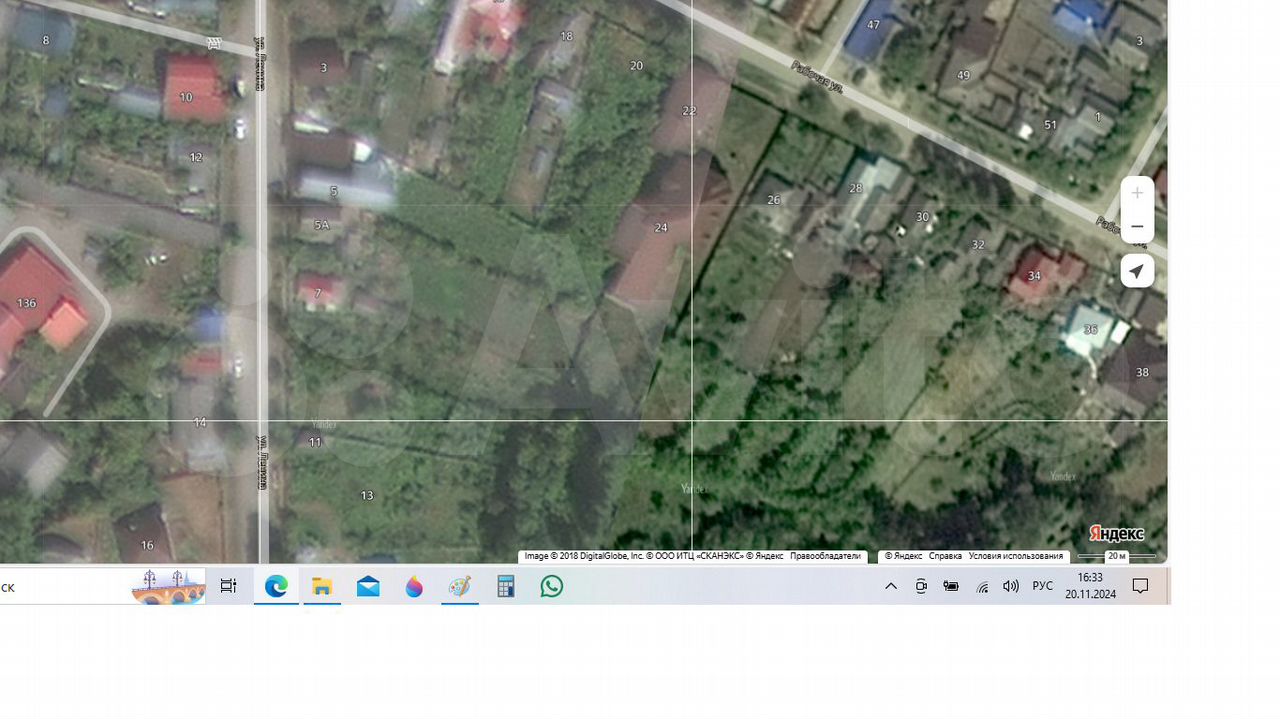
Task: Open File Explorer from taskbar
Action: pos(322,587)
